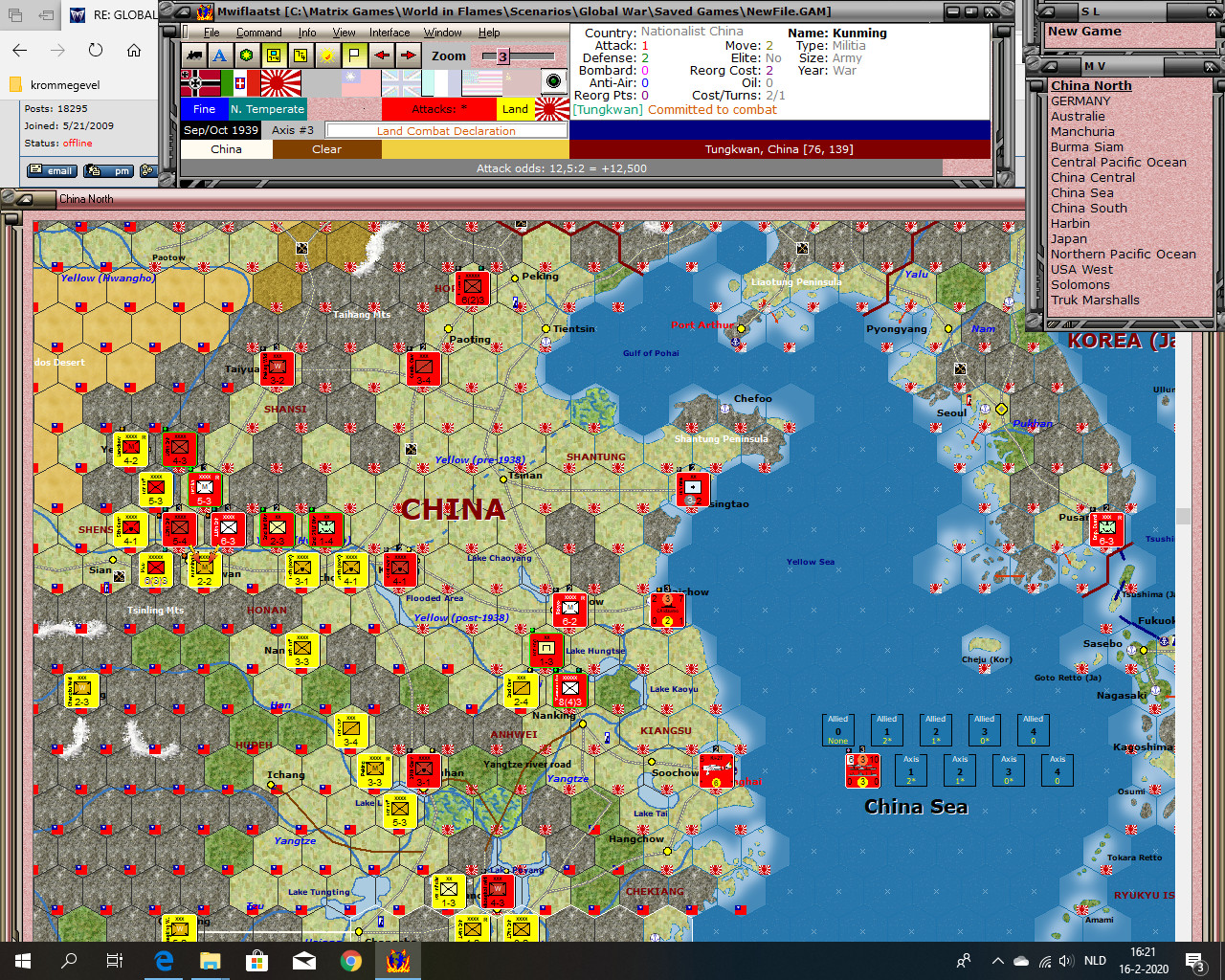The image size is (1225, 980).
Task: Click the email button in the forum post
Action: tap(53, 170)
